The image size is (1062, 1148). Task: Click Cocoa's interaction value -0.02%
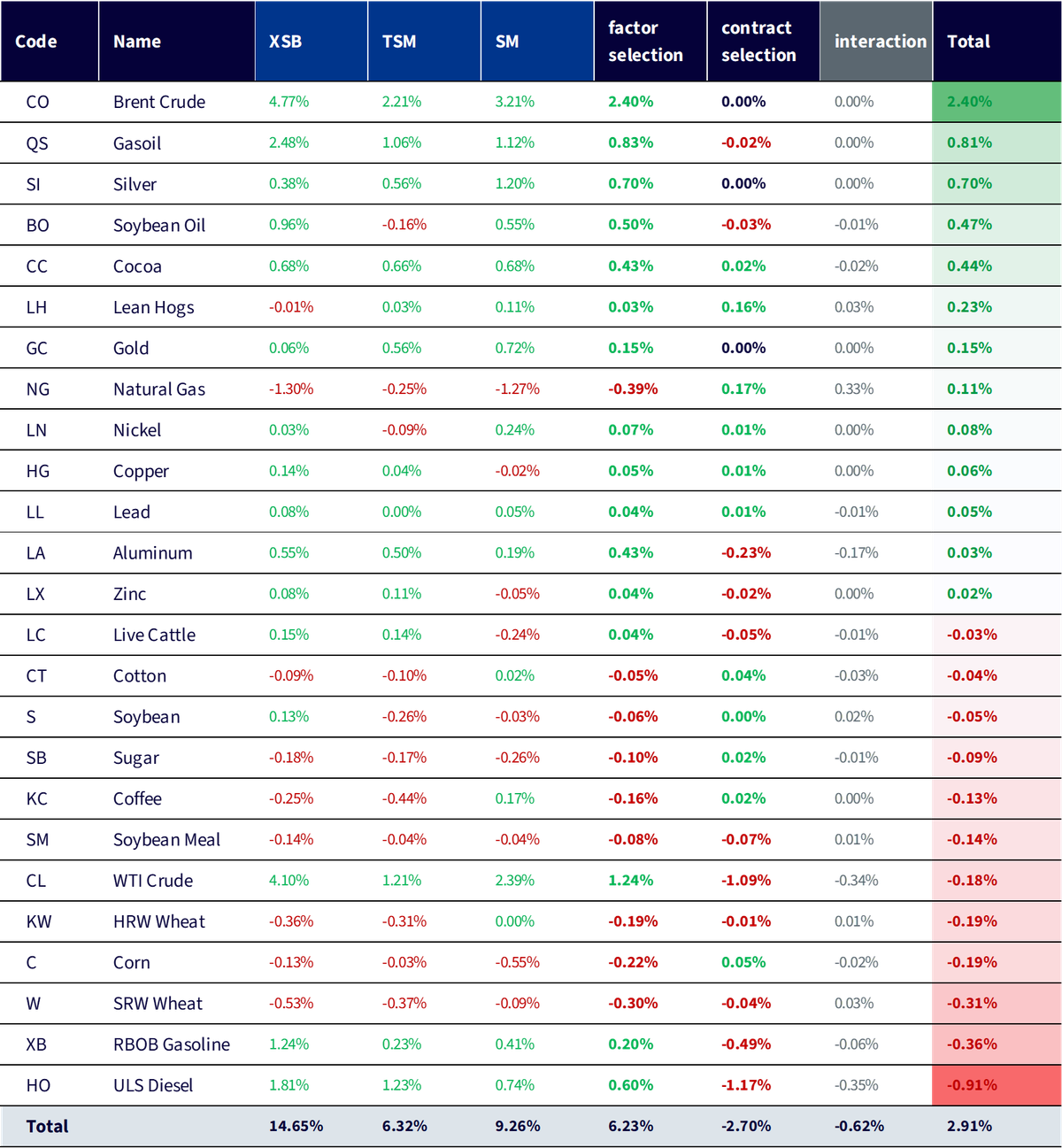tap(857, 266)
